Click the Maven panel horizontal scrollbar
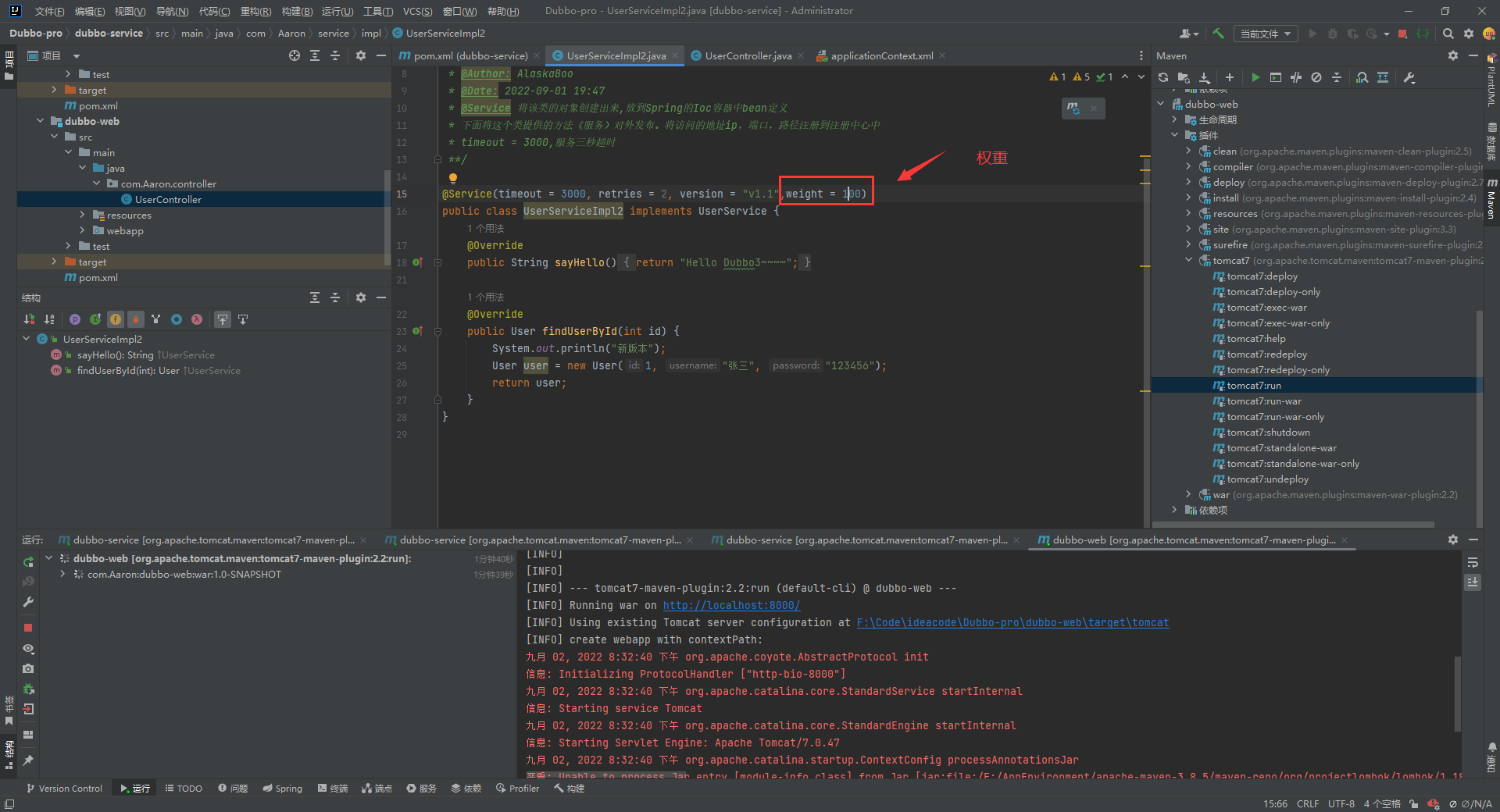 pyautogui.click(x=1293, y=525)
